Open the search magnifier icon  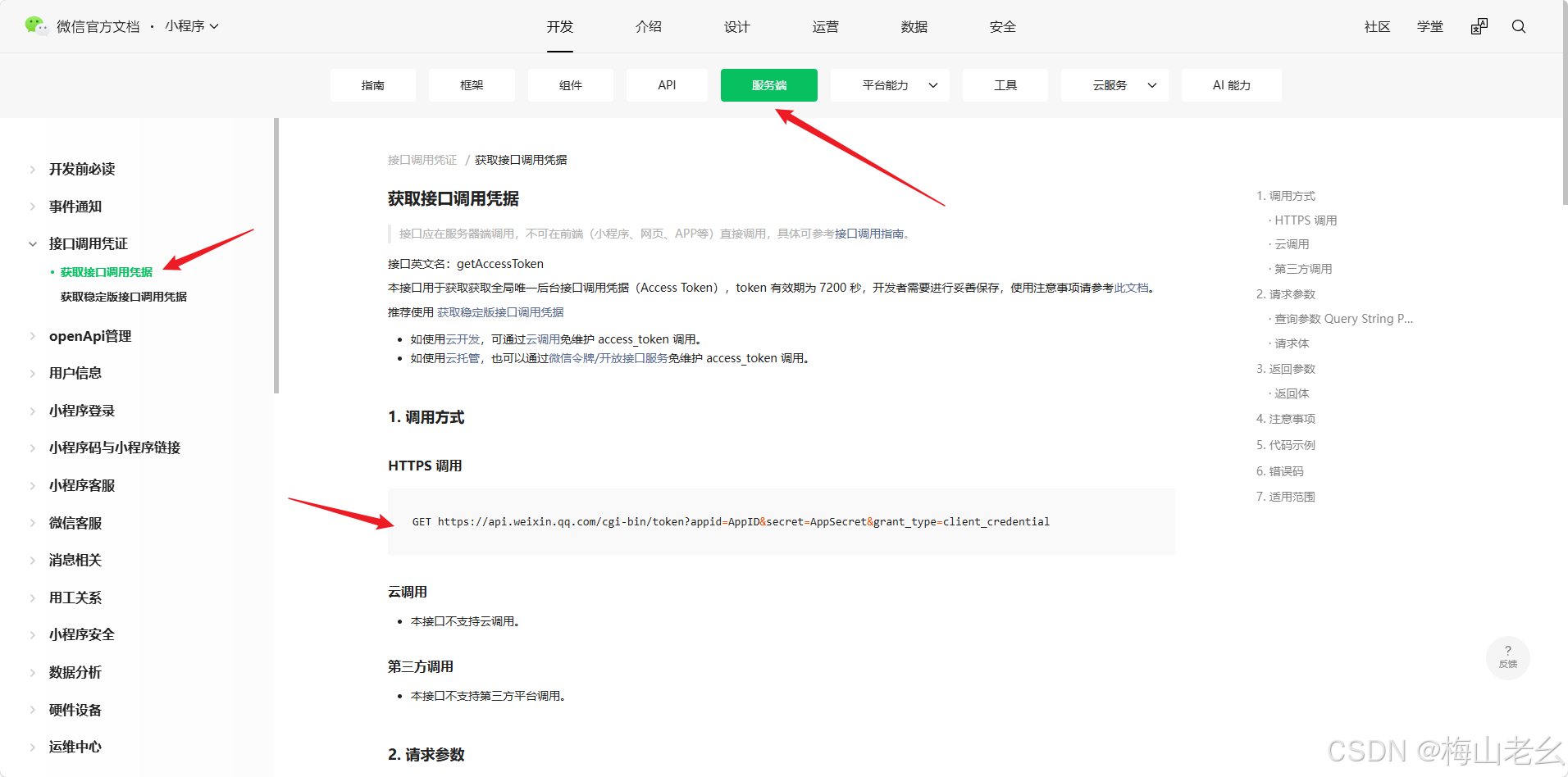(1519, 26)
